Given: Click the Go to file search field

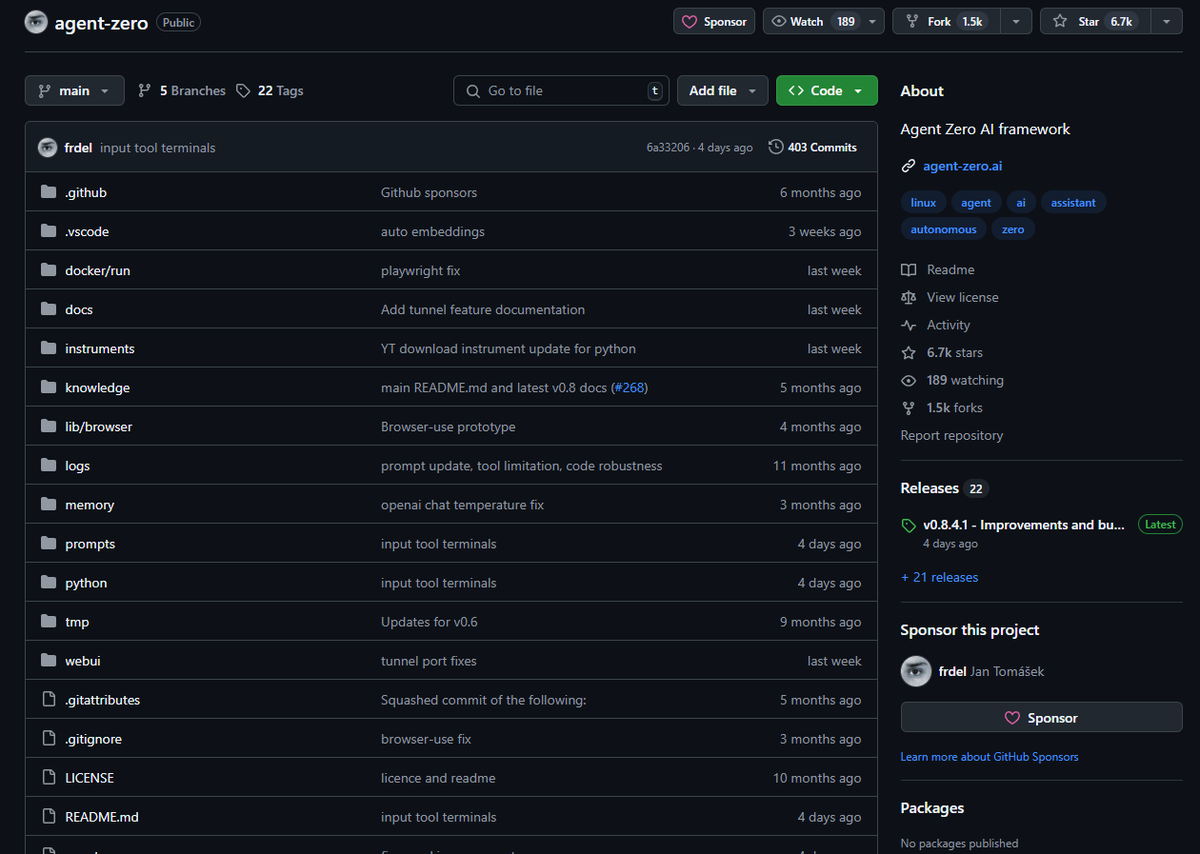Looking at the screenshot, I should coord(561,91).
